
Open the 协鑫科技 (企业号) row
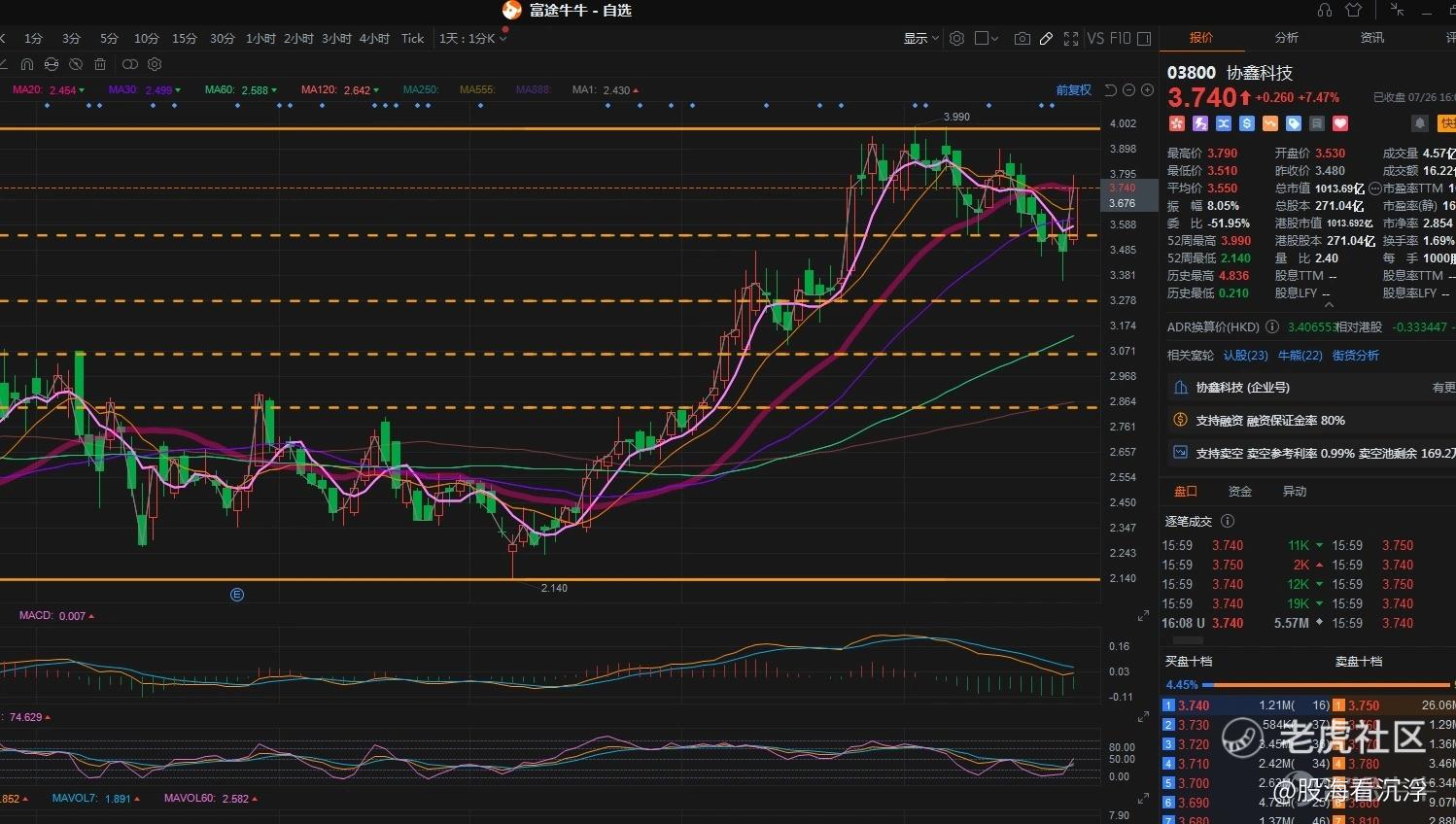pyautogui.click(x=1311, y=388)
